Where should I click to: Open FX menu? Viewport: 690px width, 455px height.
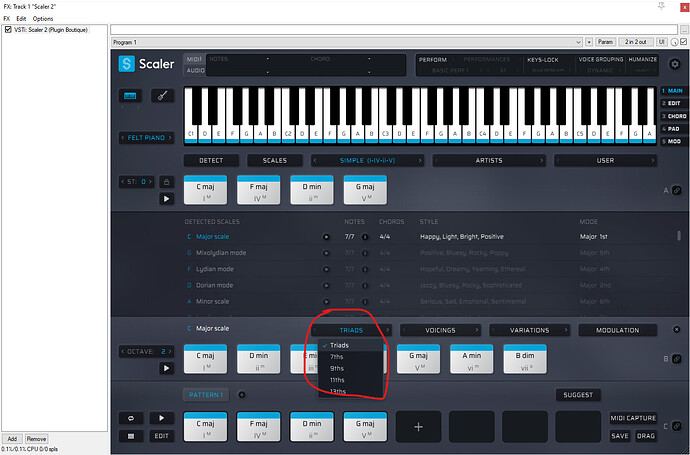pos(7,18)
